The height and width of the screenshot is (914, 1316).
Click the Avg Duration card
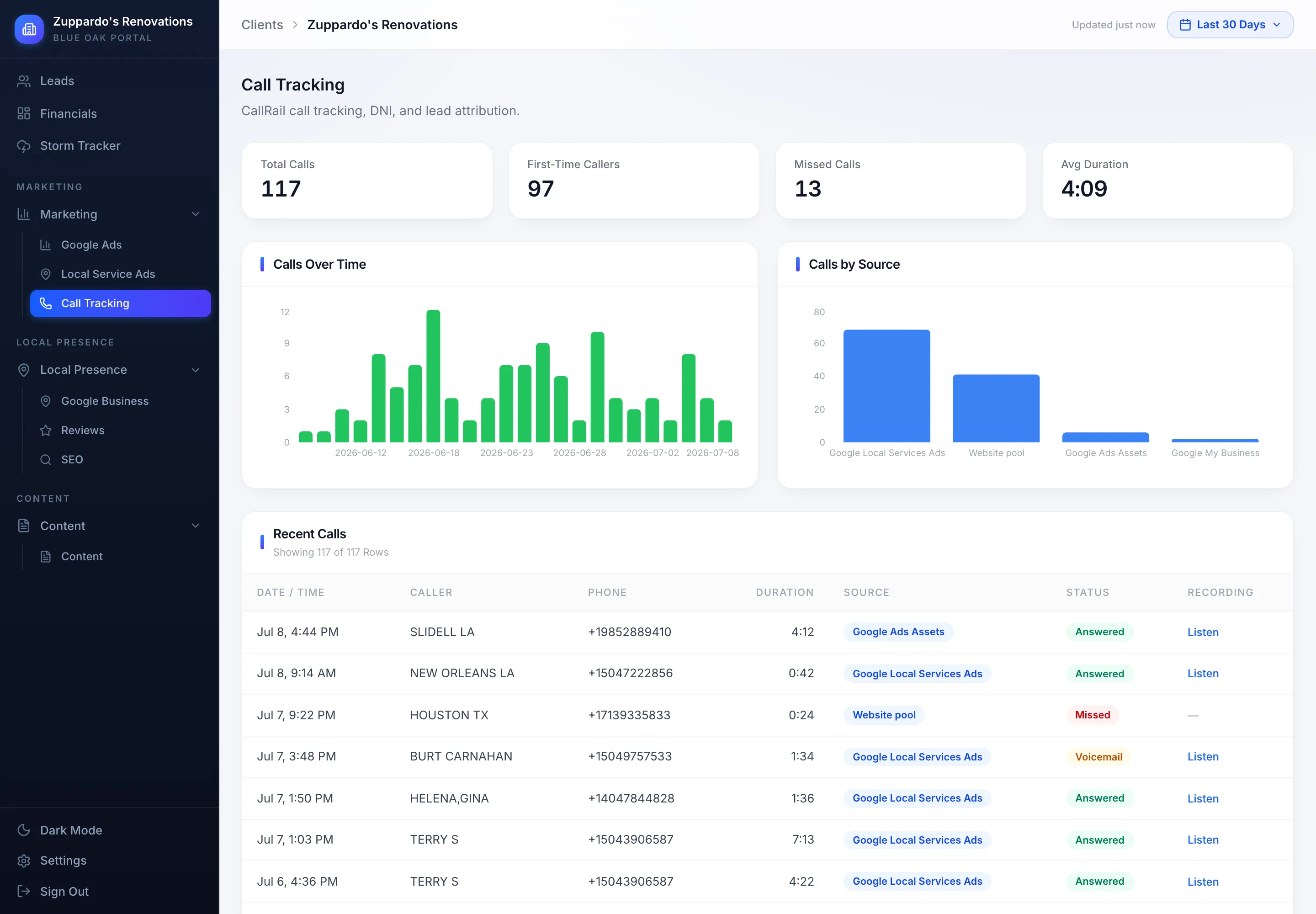tap(1167, 181)
